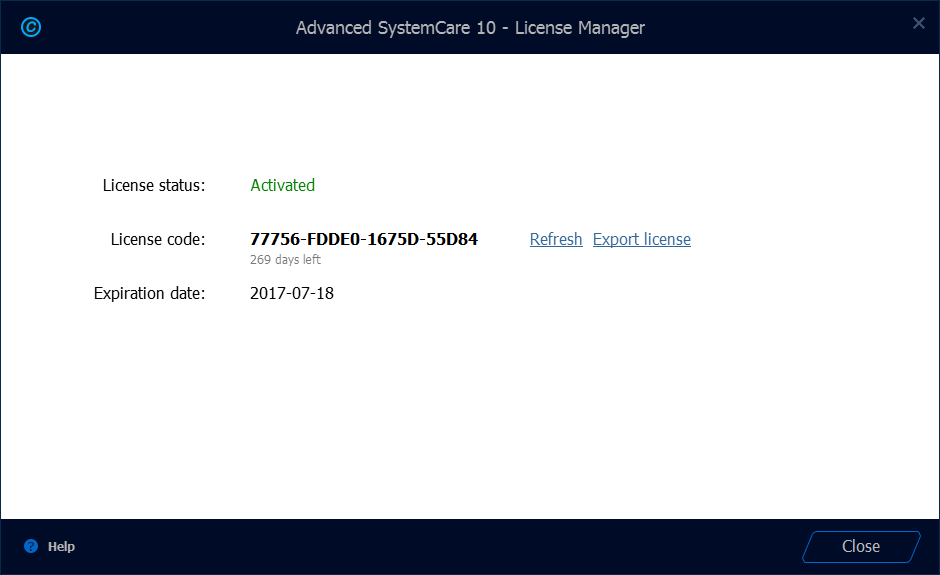Image resolution: width=940 pixels, height=575 pixels.
Task: Click the Expiration date label
Action: (x=149, y=293)
